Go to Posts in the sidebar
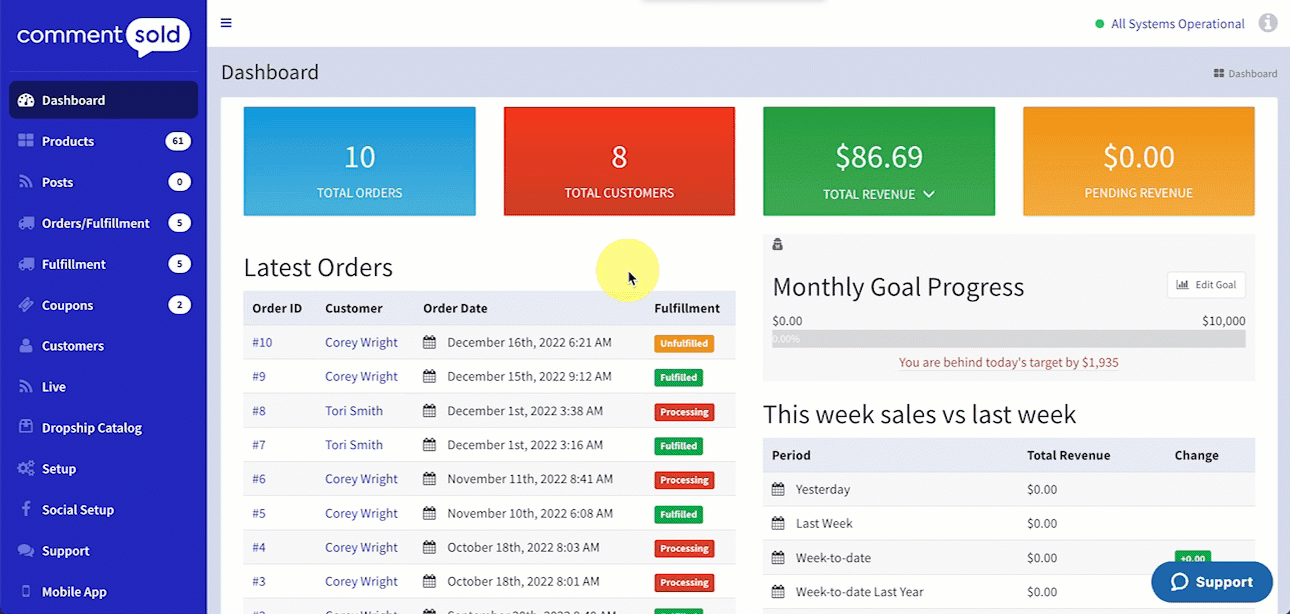This screenshot has height=614, width=1290. (57, 182)
